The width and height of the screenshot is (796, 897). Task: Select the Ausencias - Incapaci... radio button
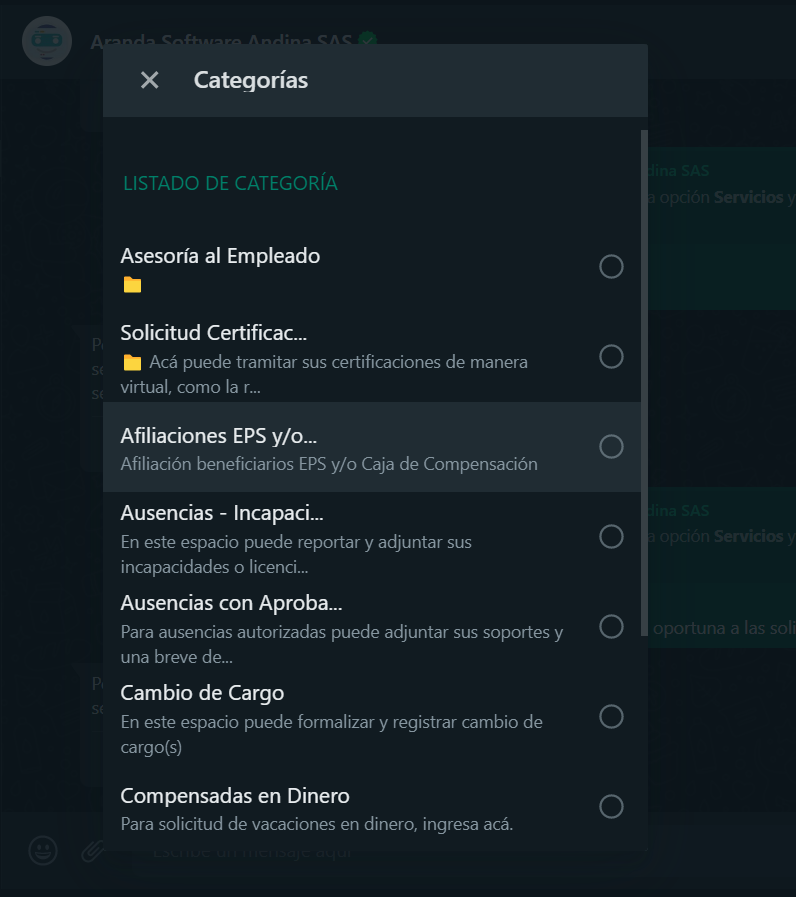click(x=611, y=537)
